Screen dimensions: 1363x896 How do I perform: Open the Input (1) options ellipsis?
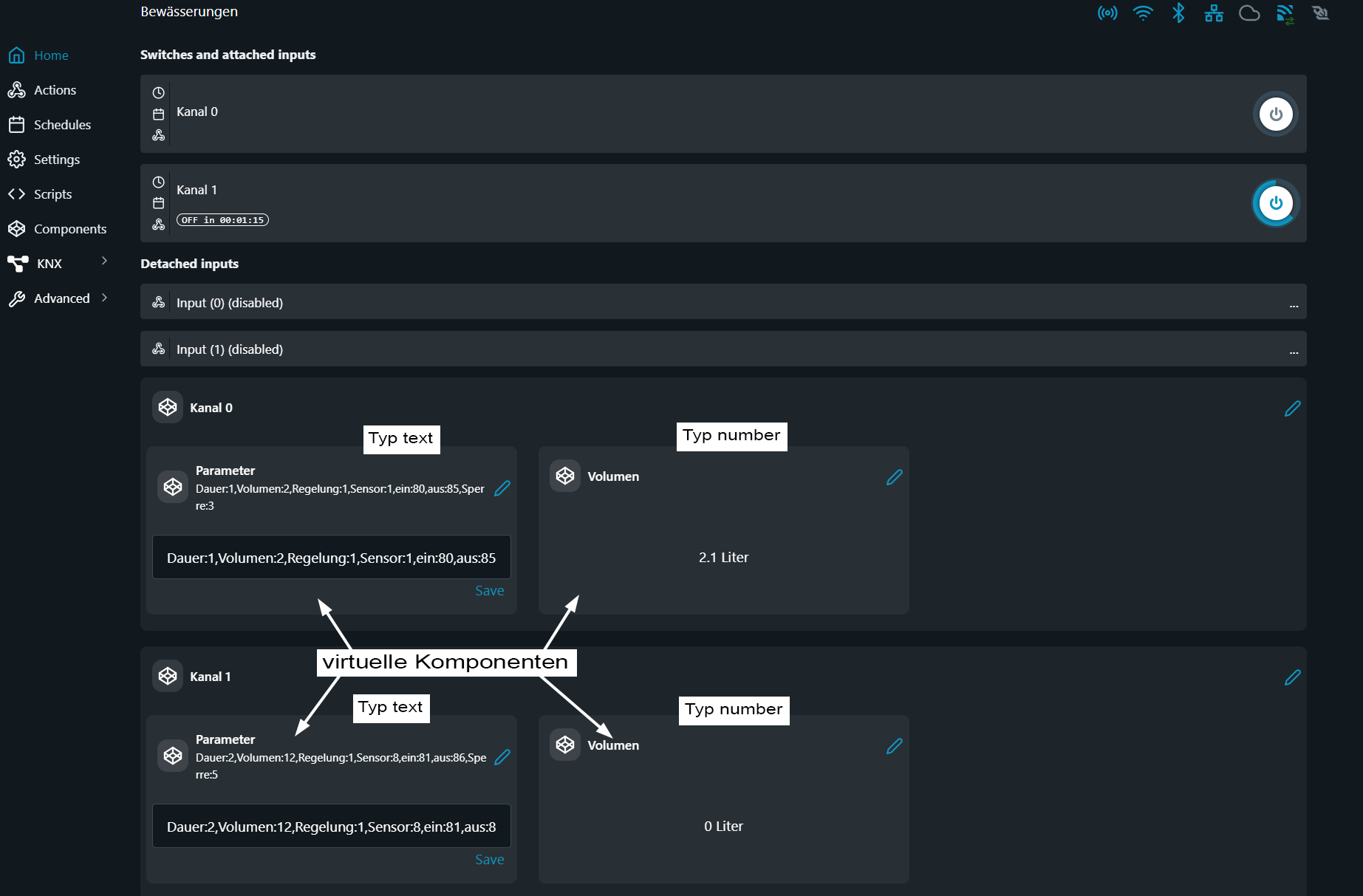point(1294,350)
